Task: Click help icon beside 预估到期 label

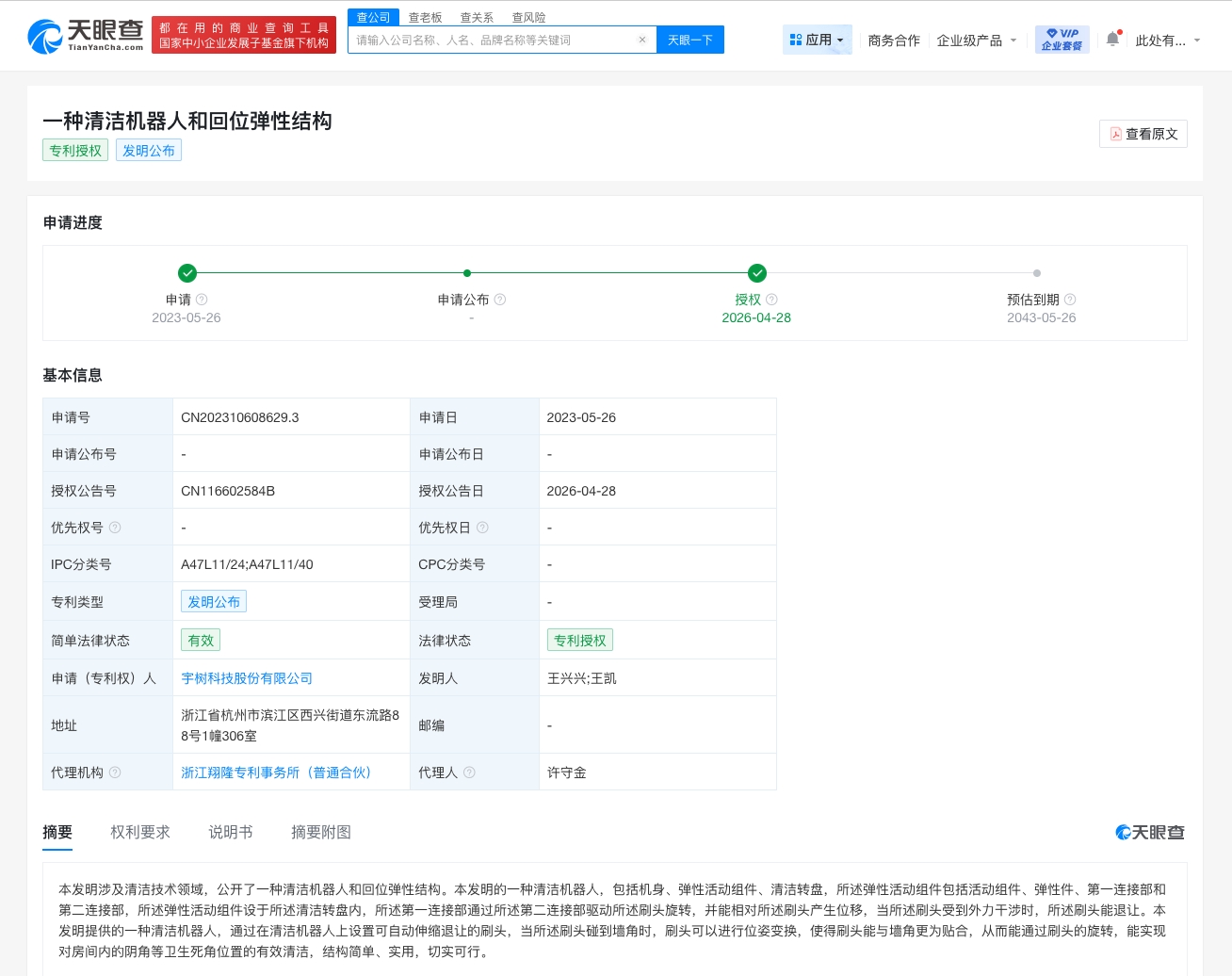Action: (1070, 300)
